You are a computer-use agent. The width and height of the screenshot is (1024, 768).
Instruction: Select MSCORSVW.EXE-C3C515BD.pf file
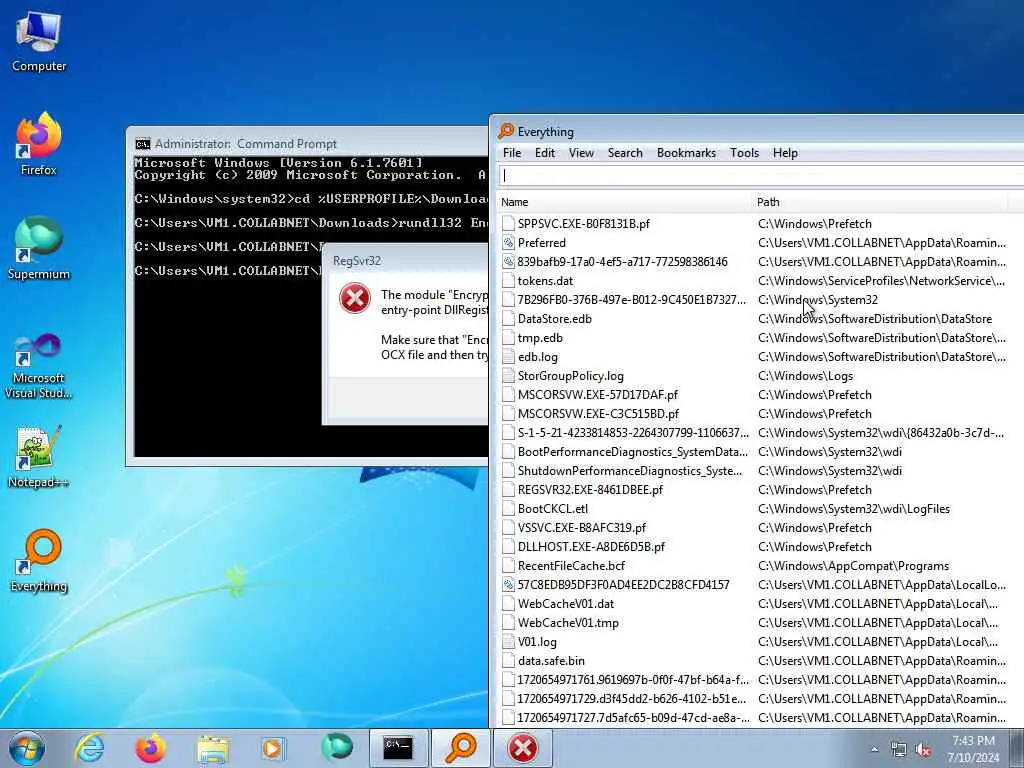760,414
